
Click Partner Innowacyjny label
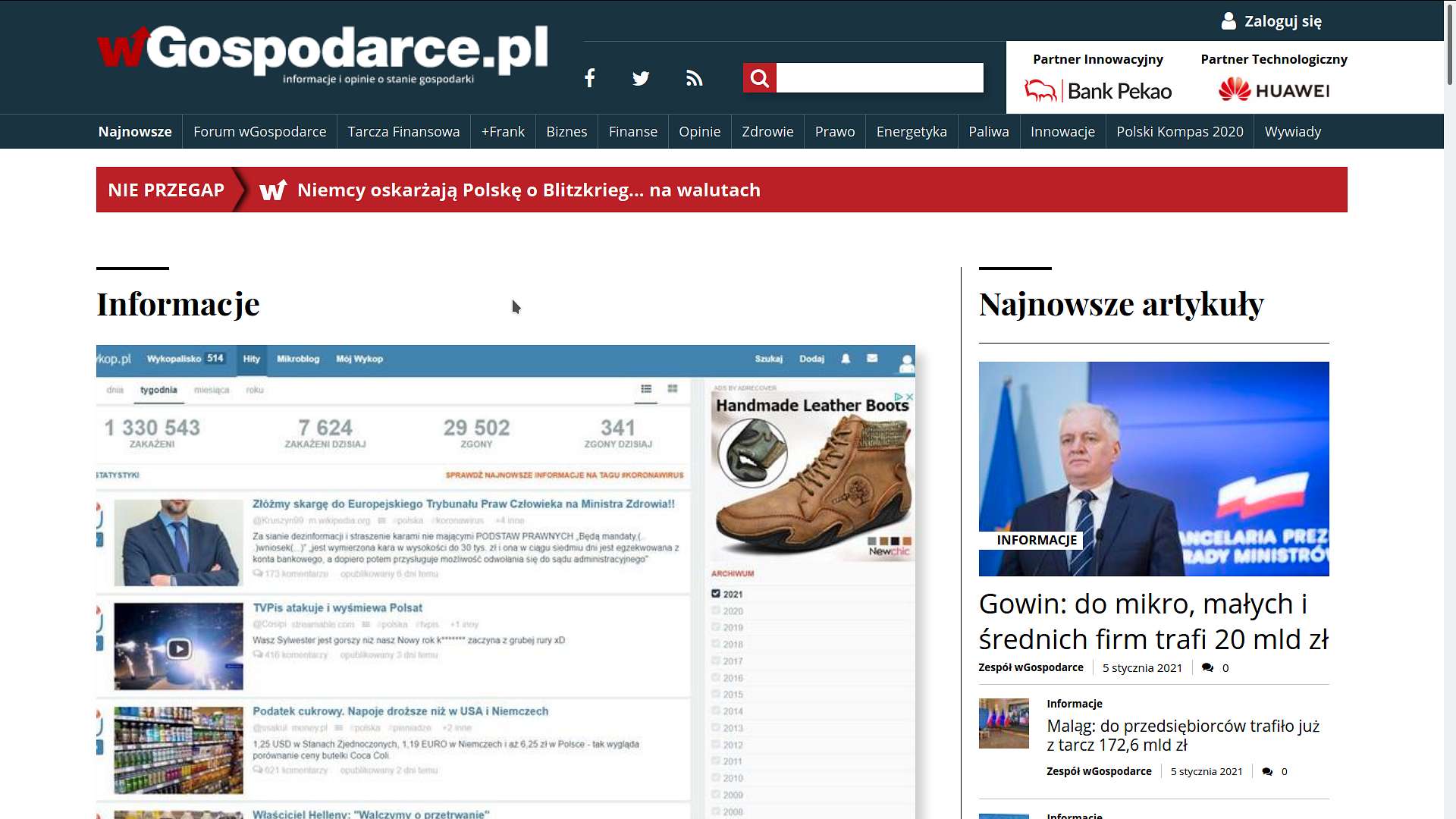(x=1097, y=59)
